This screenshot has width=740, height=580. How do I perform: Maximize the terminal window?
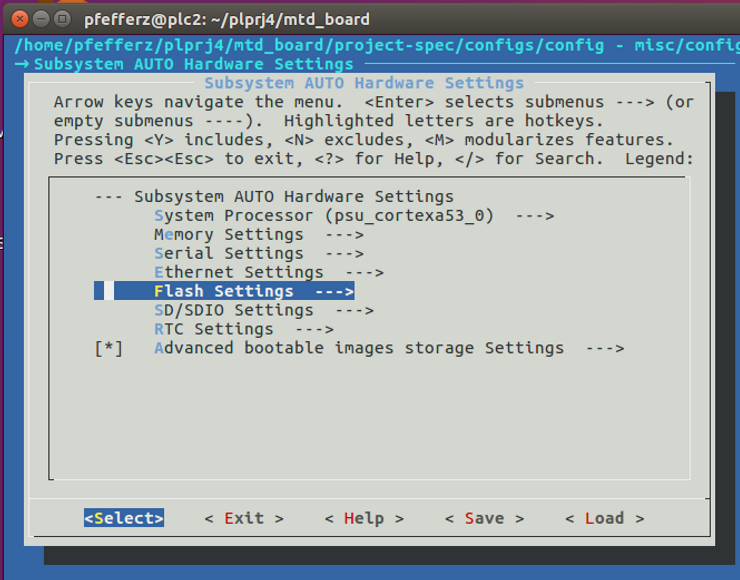coord(62,19)
